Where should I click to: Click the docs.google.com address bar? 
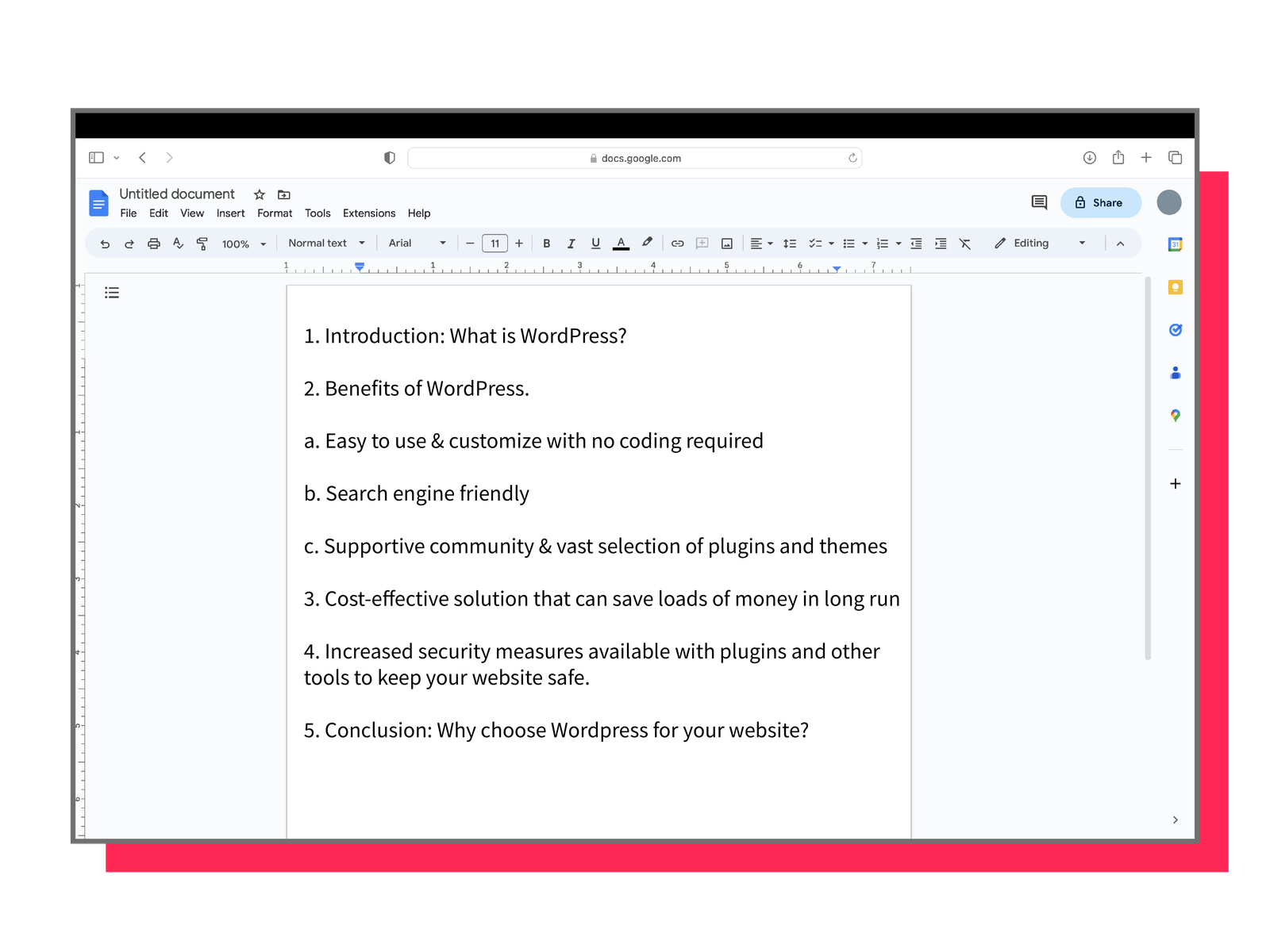(635, 158)
